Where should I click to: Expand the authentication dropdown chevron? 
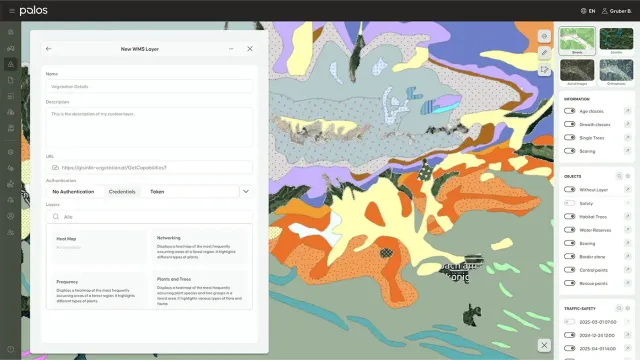246,191
